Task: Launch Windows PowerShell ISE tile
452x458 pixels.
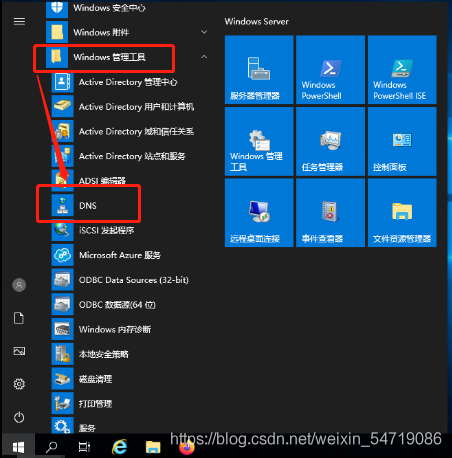Action: 402,70
